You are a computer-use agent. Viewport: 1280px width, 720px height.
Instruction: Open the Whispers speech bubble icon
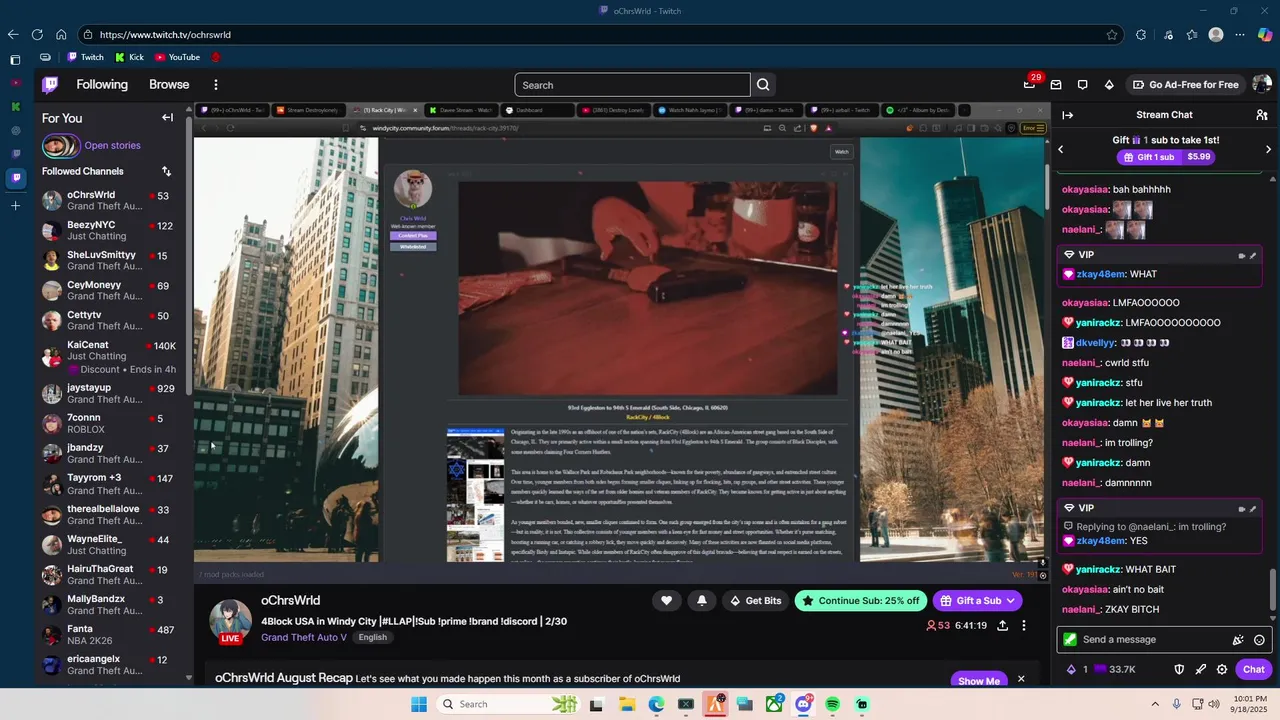pyautogui.click(x=1082, y=85)
